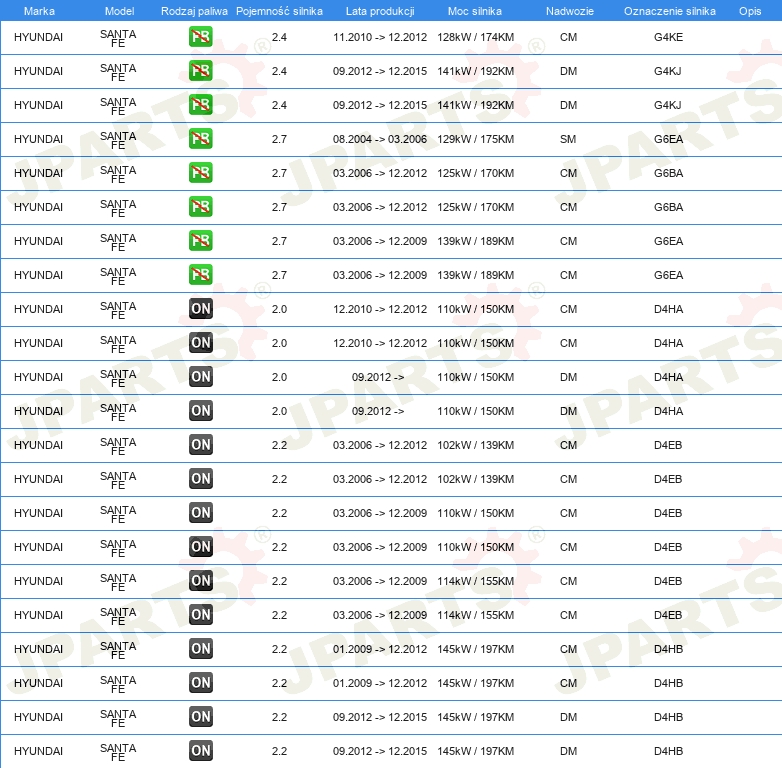Click the Nadwozie column header
This screenshot has height=768, width=782.
pos(570,11)
